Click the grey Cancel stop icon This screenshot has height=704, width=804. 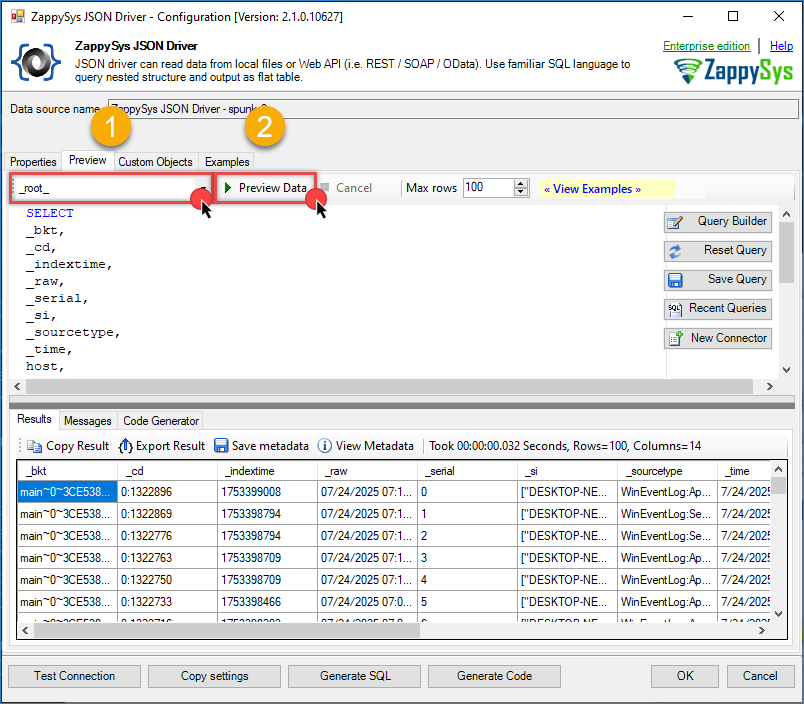(x=325, y=187)
